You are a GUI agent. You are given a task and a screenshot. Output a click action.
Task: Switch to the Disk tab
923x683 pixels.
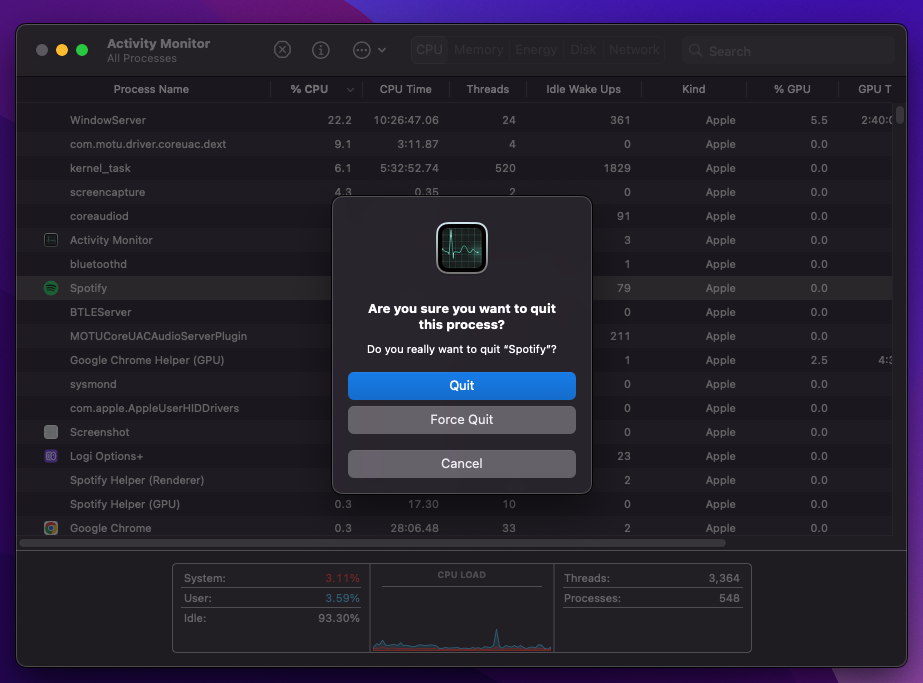pos(583,50)
